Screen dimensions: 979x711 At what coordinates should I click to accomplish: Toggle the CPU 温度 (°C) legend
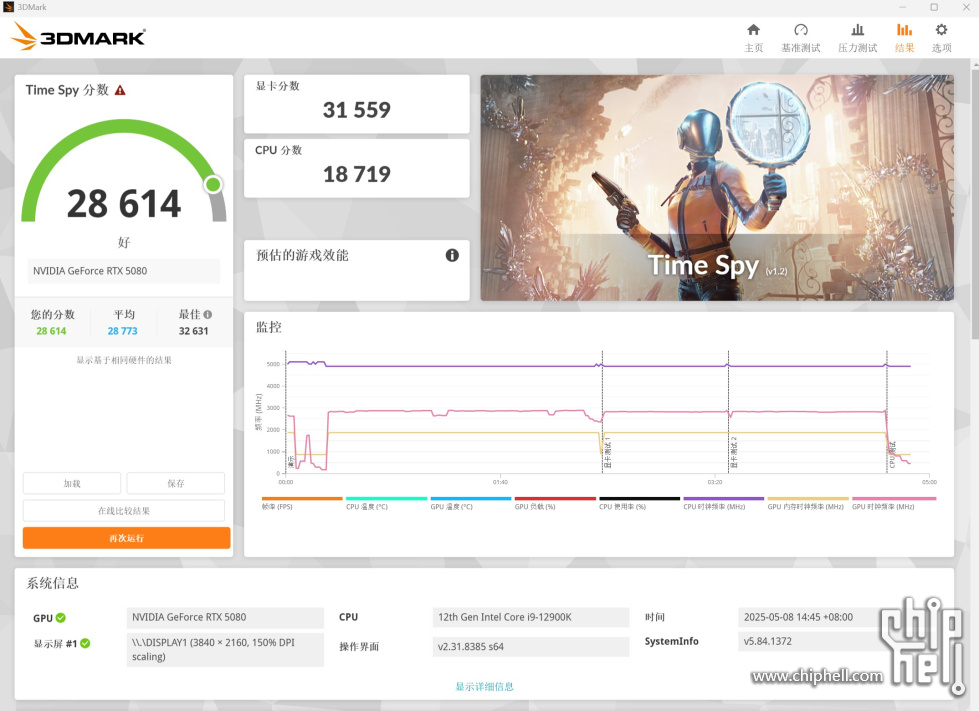[386, 503]
